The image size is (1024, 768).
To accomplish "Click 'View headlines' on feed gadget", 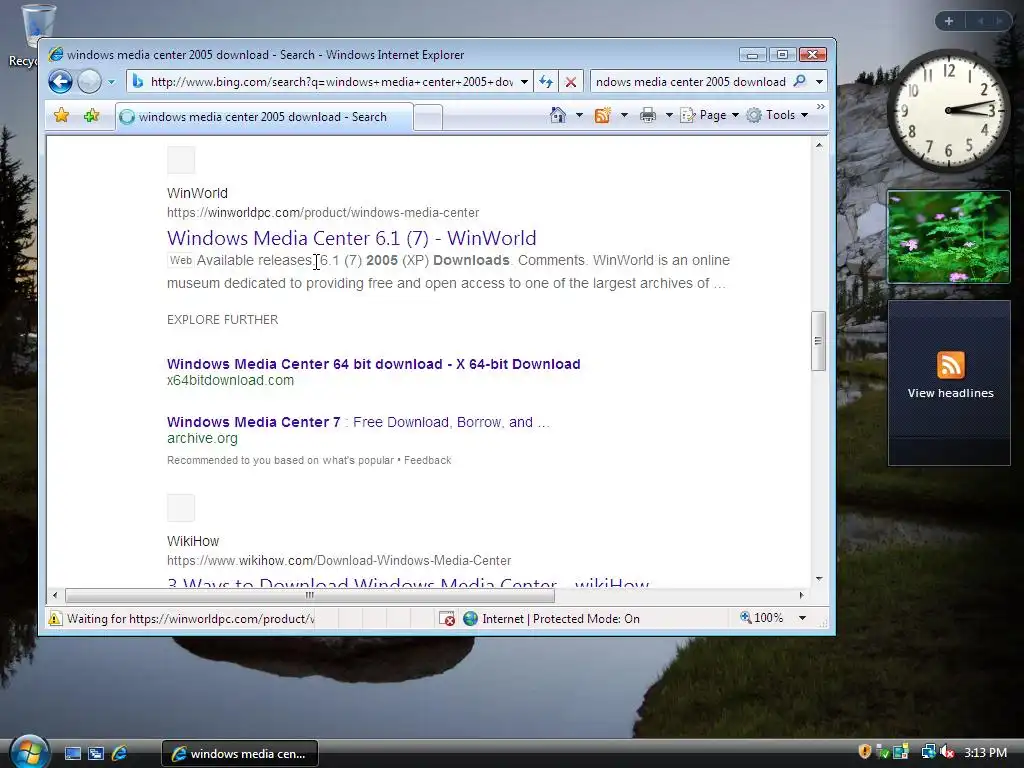I will click(950, 393).
